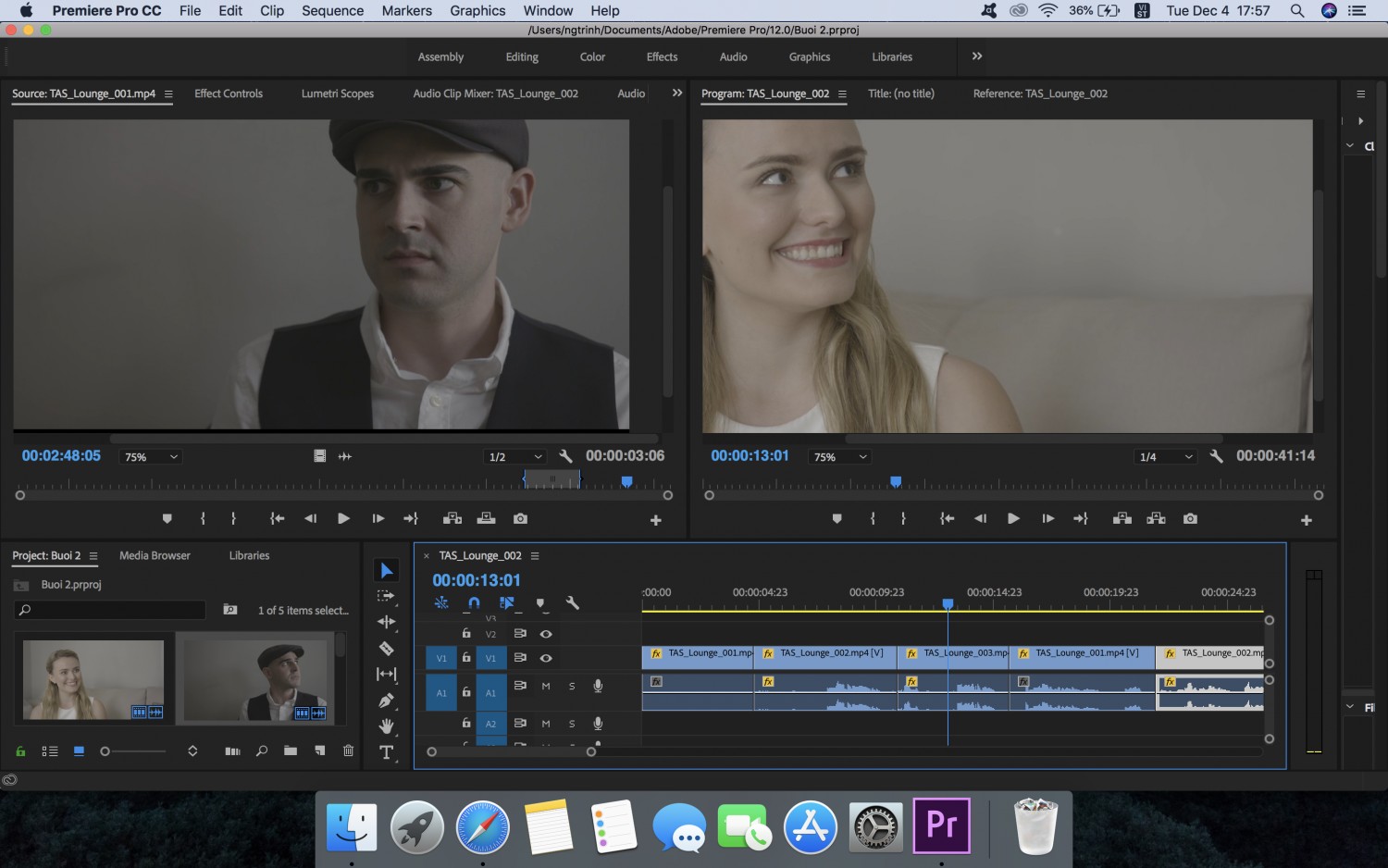Switch to the Color workspace
This screenshot has height=868, width=1388.
pyautogui.click(x=592, y=56)
